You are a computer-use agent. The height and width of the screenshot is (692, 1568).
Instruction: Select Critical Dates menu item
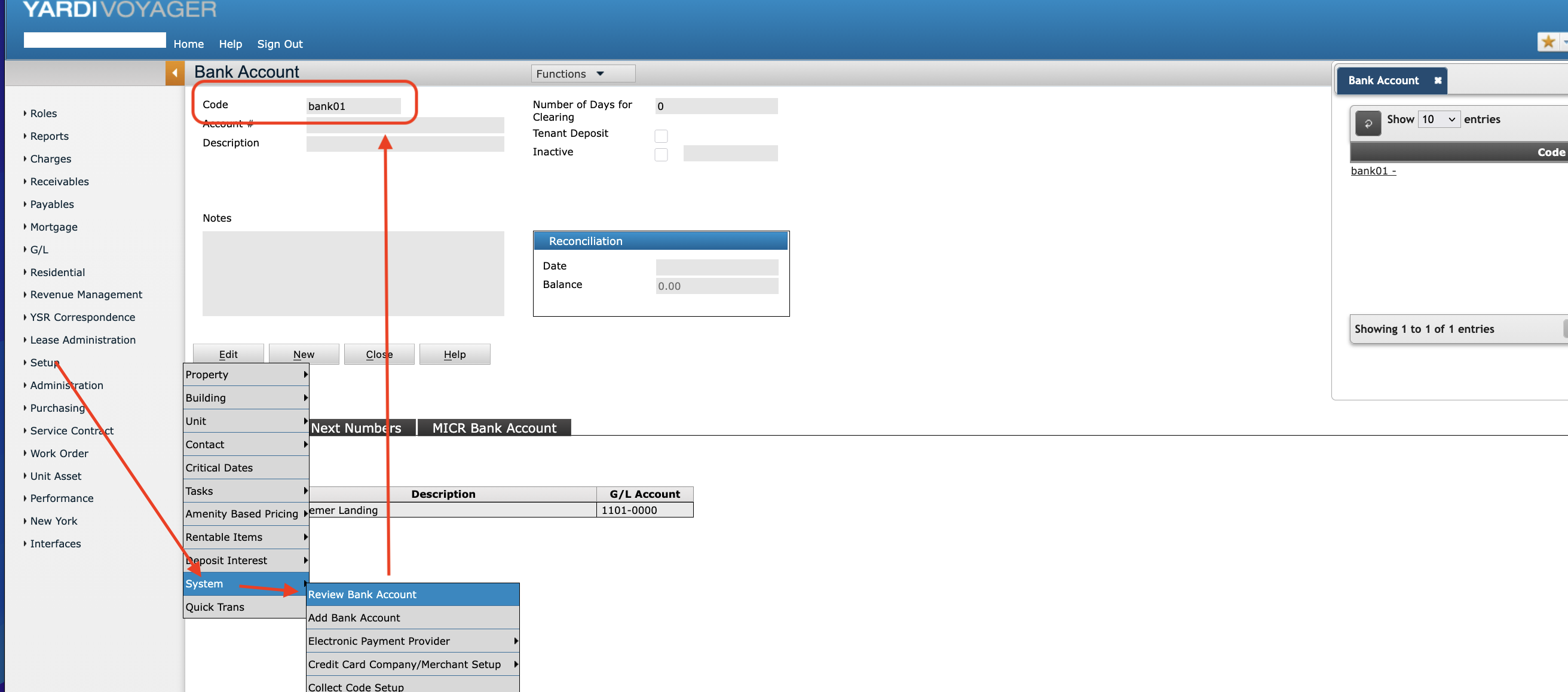(x=246, y=468)
